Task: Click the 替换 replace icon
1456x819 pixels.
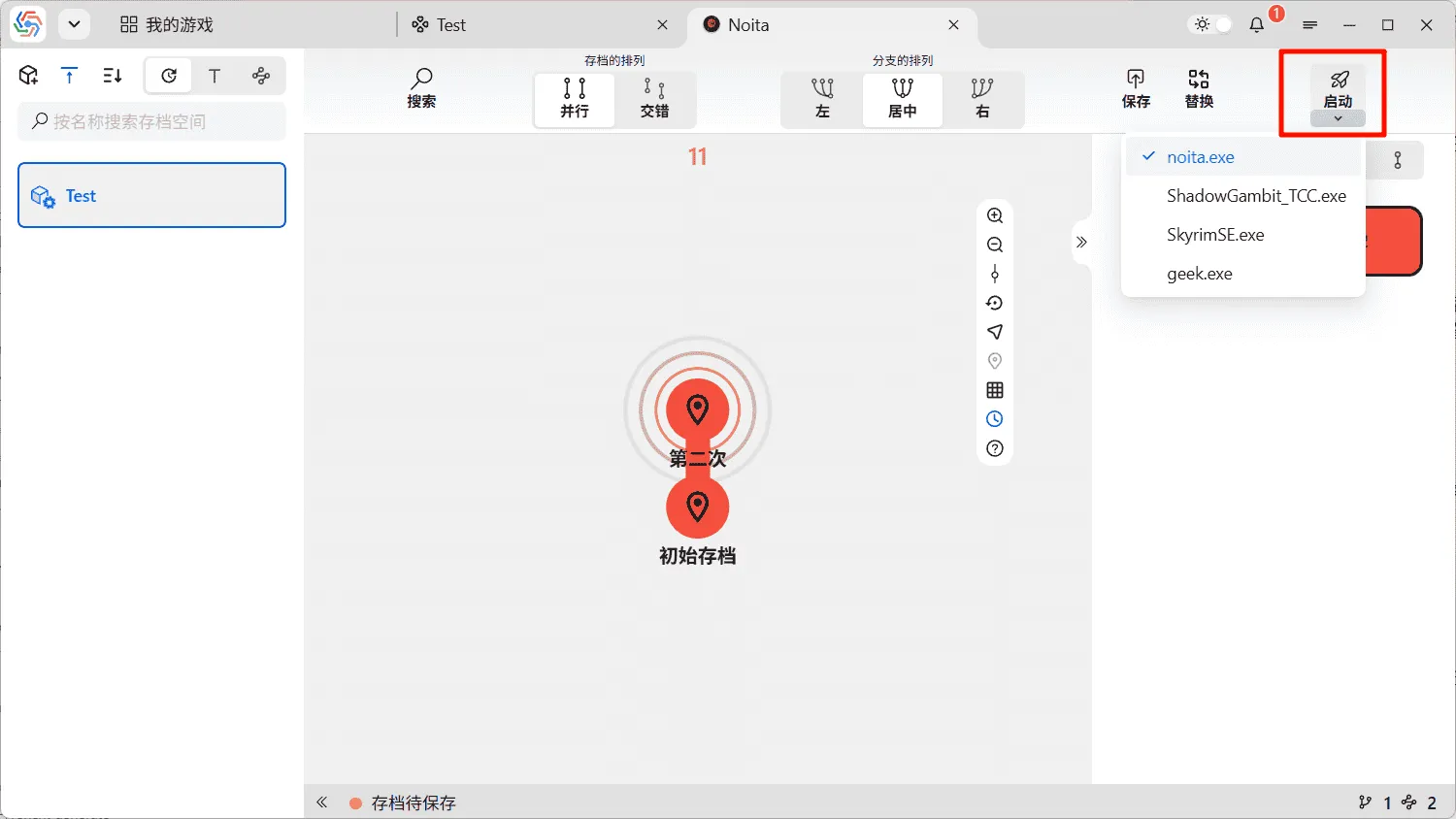Action: 1199,80
